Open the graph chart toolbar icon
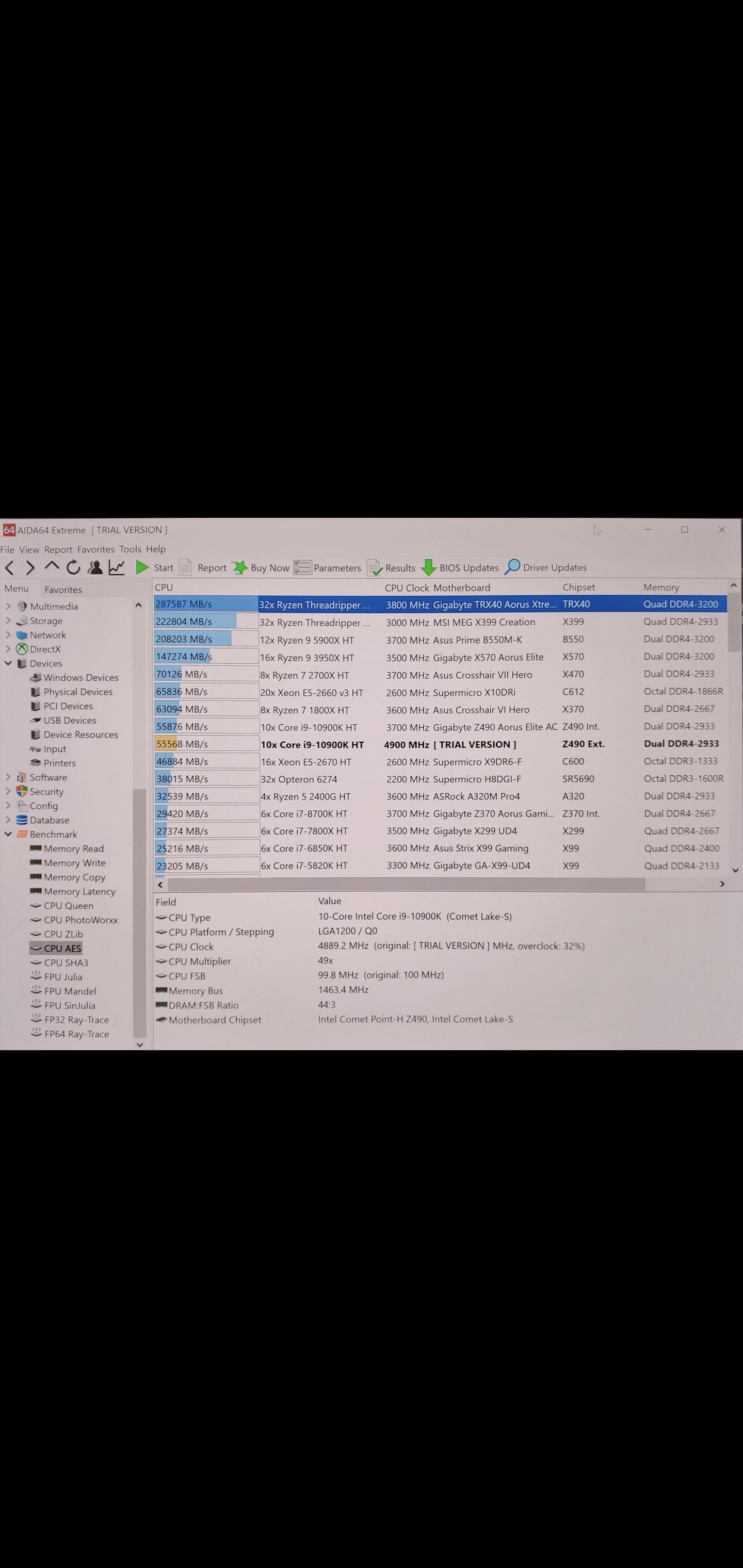The image size is (743, 1568). [116, 567]
